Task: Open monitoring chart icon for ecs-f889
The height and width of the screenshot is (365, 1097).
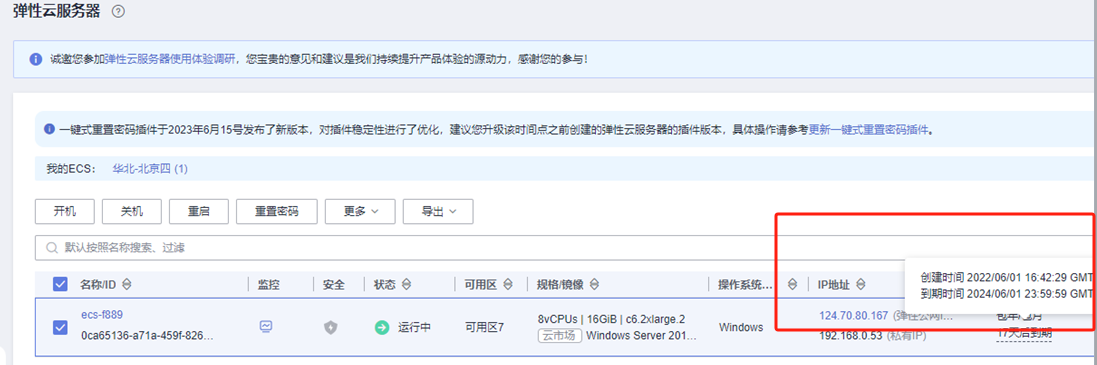Action: pyautogui.click(x=266, y=326)
